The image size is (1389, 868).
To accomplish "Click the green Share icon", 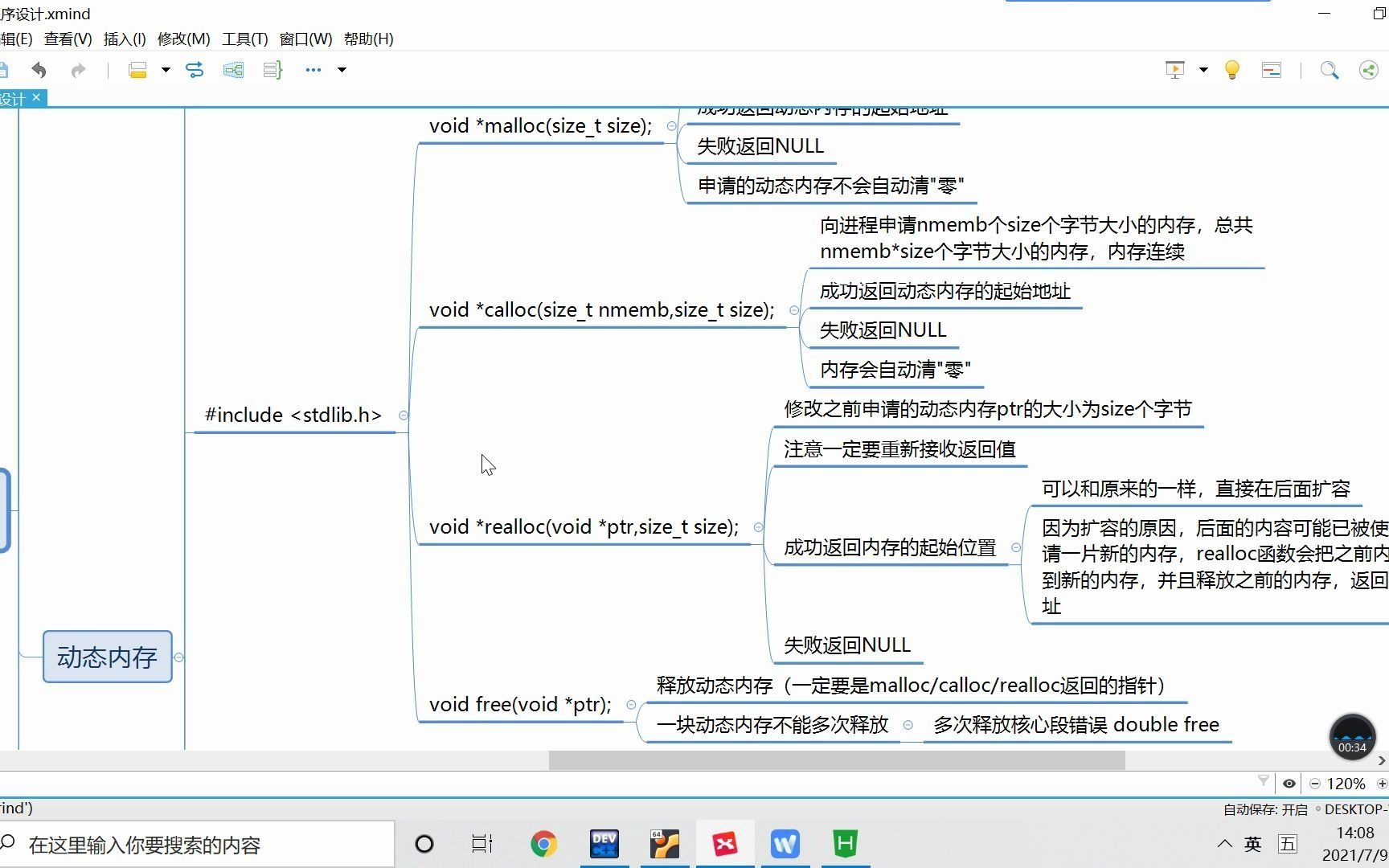I will 1368,70.
